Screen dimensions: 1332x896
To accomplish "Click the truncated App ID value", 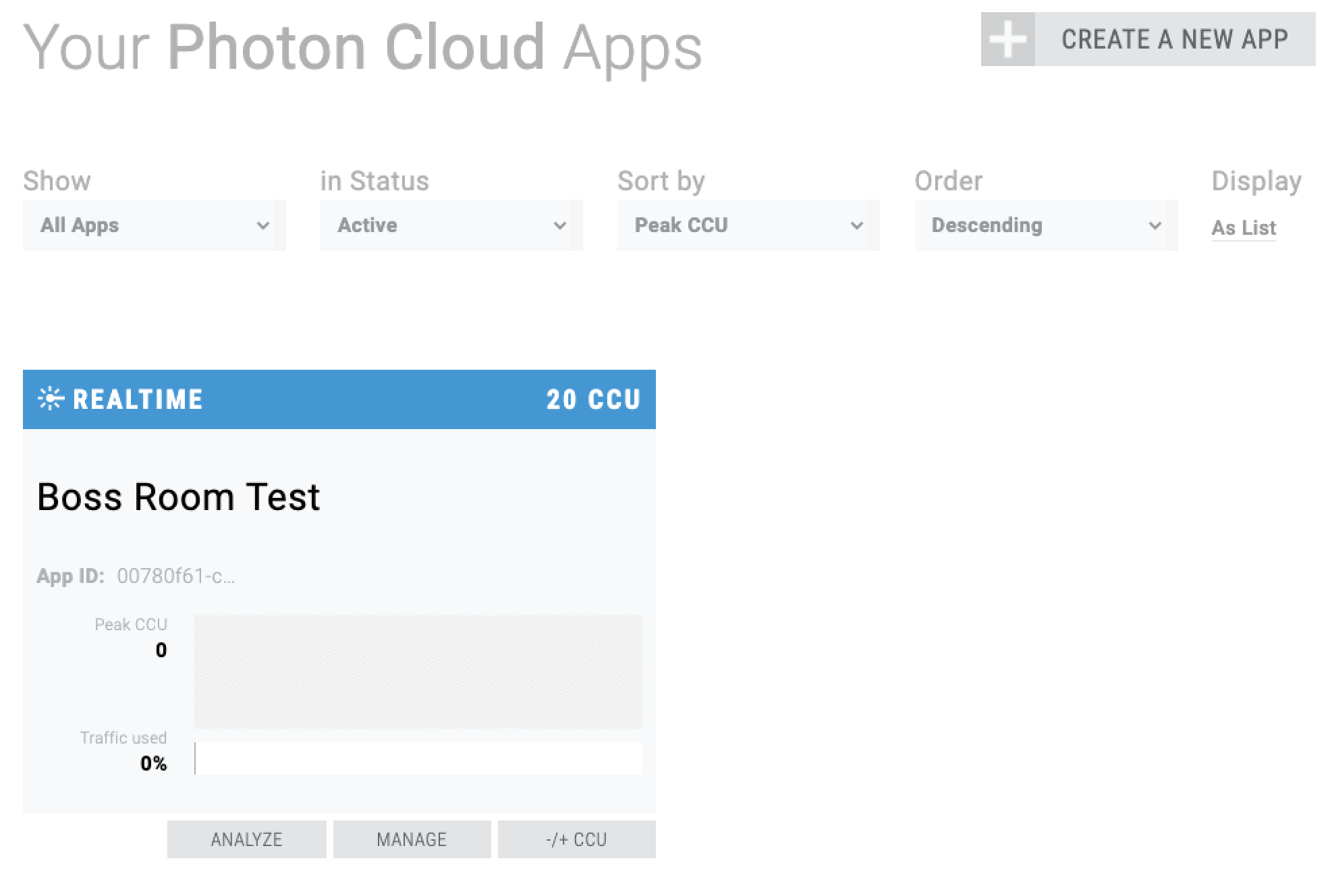I will (x=175, y=576).
